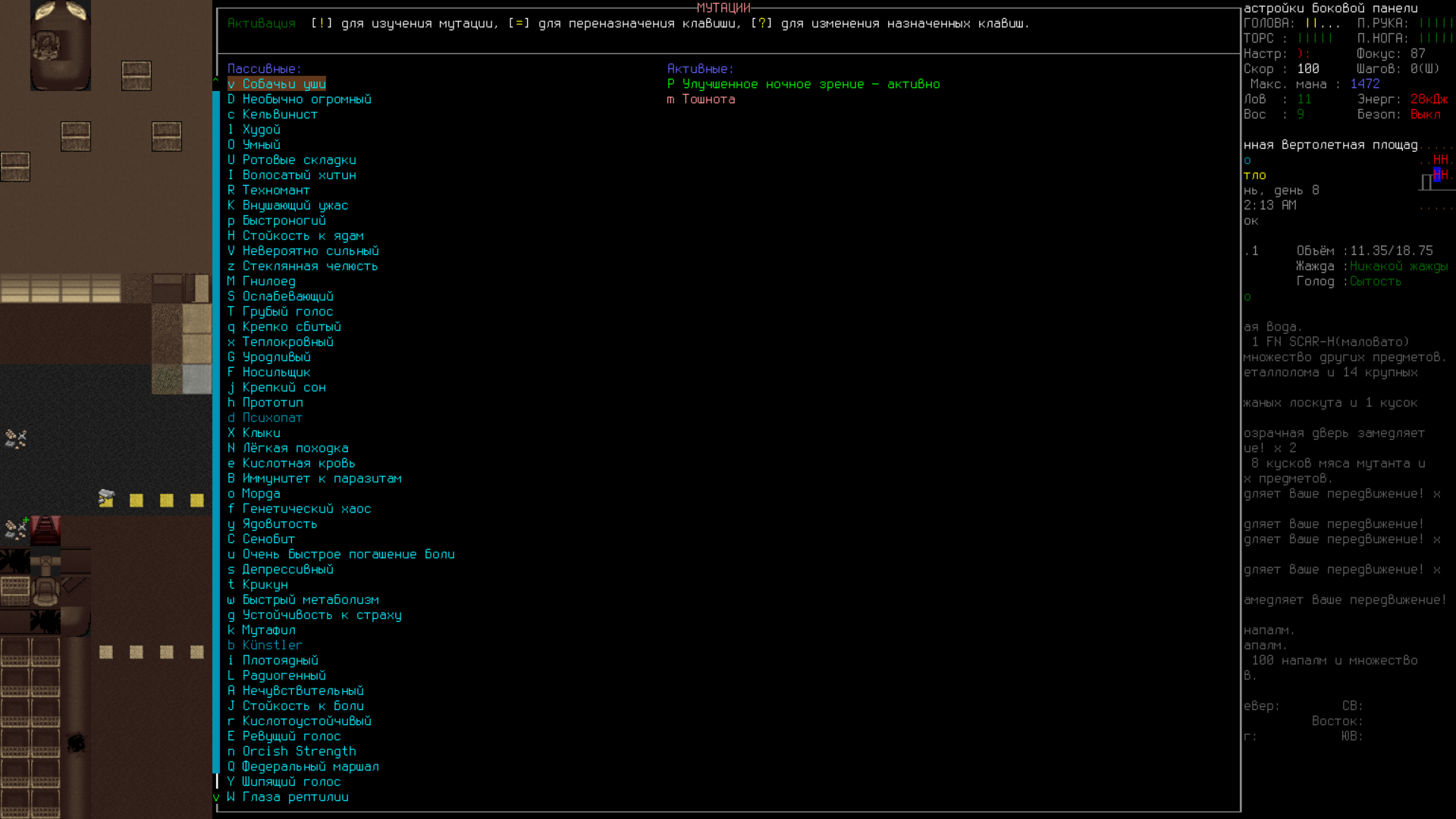Click the item pile with green plus marker
Image resolution: width=1456 pixels, height=819 pixels.
pyautogui.click(x=15, y=529)
